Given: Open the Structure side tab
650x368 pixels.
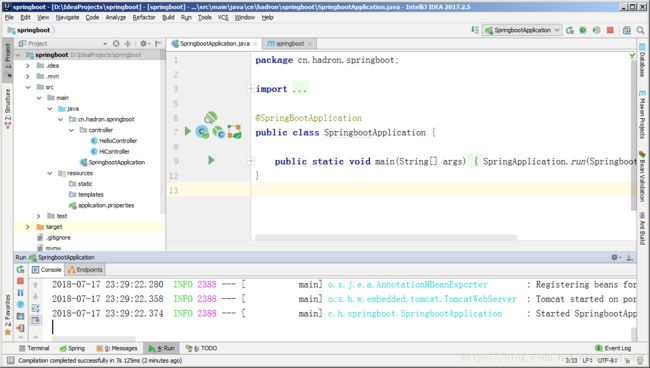Looking at the screenshot, I should [7, 109].
